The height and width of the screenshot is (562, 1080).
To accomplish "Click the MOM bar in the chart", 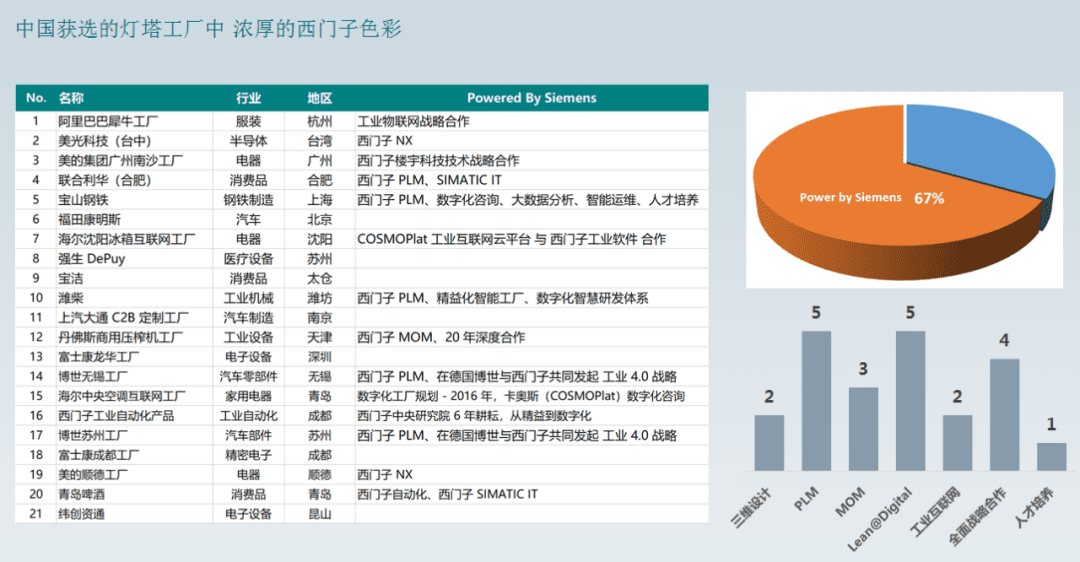I will (863, 428).
